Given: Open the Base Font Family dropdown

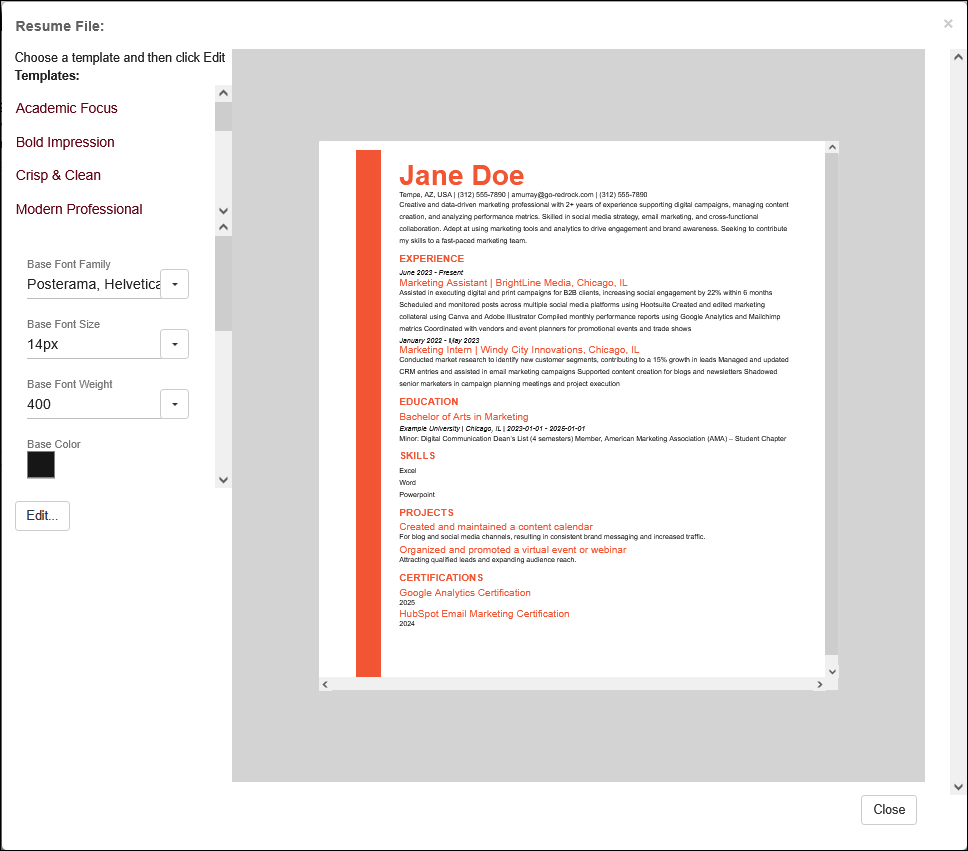Looking at the screenshot, I should tap(174, 284).
